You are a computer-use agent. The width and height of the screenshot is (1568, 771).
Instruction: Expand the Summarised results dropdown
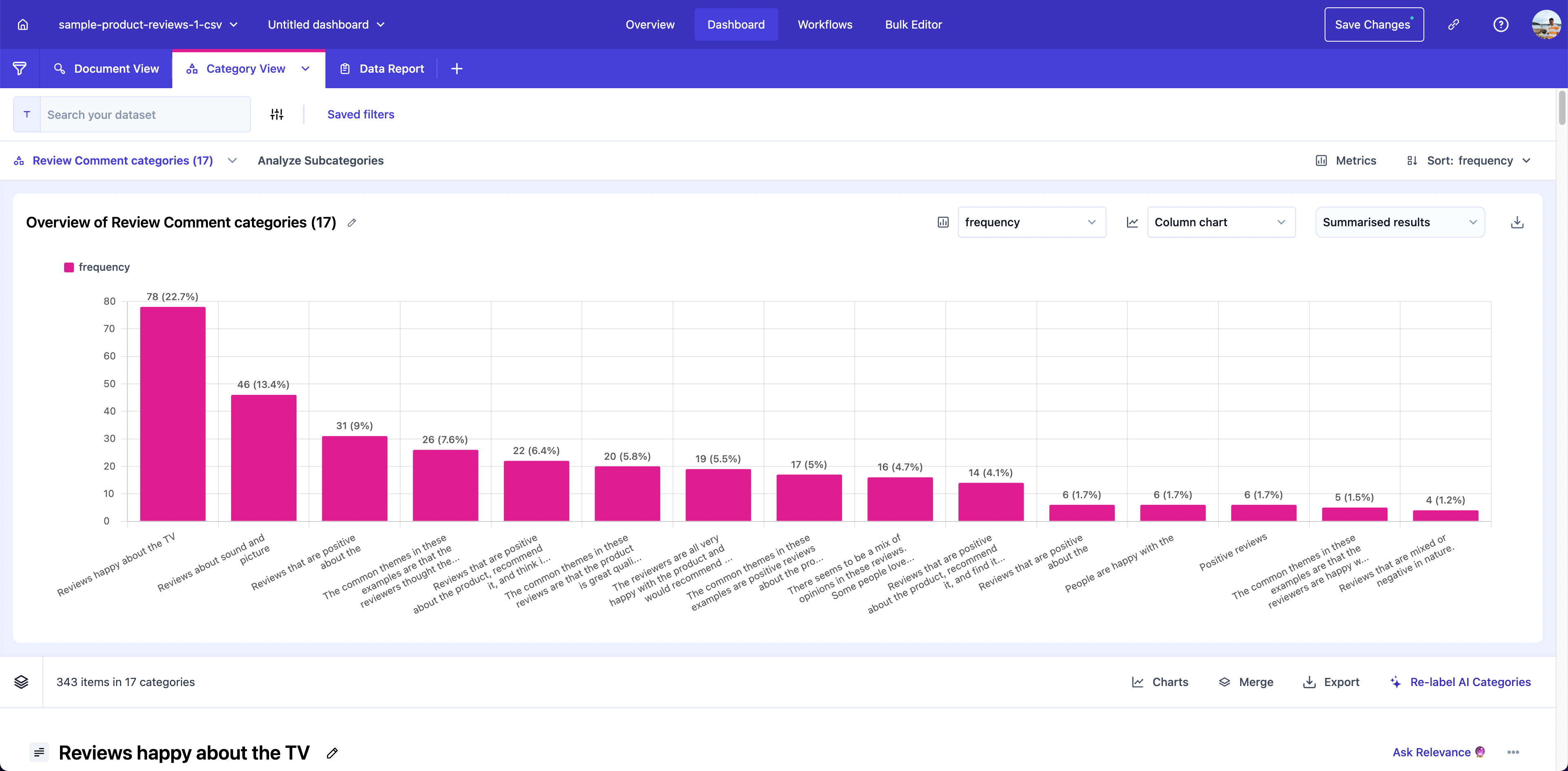[x=1399, y=222]
